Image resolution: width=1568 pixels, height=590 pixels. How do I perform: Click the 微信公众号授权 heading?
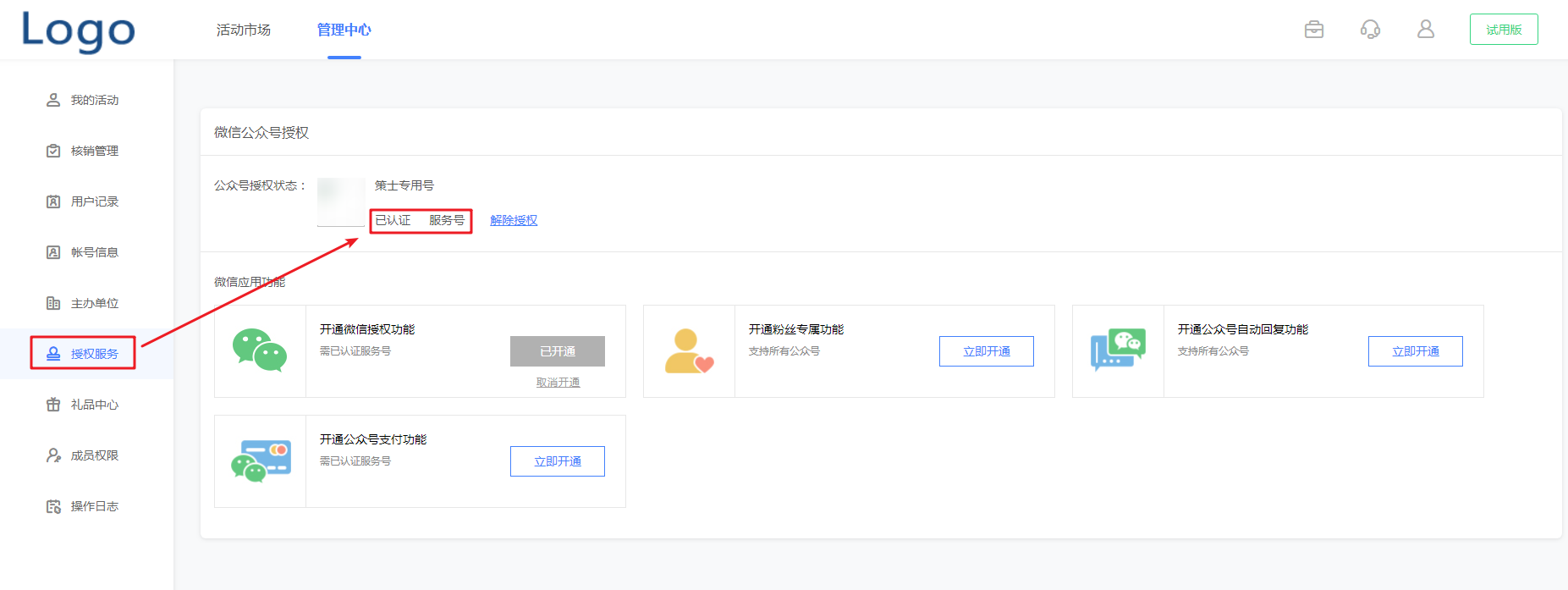pos(261,132)
